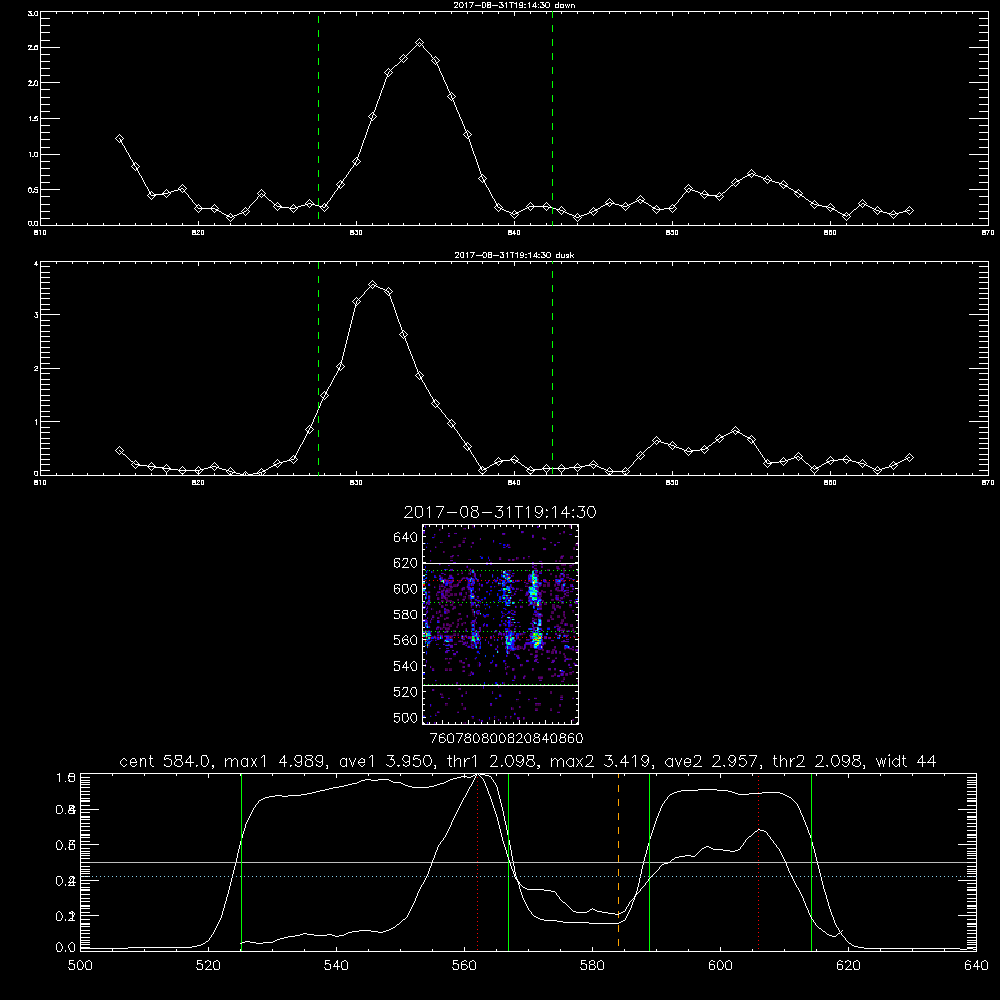
Task: Click the blue dotted horizontal line in the bottom plot
Action: coord(528,876)
